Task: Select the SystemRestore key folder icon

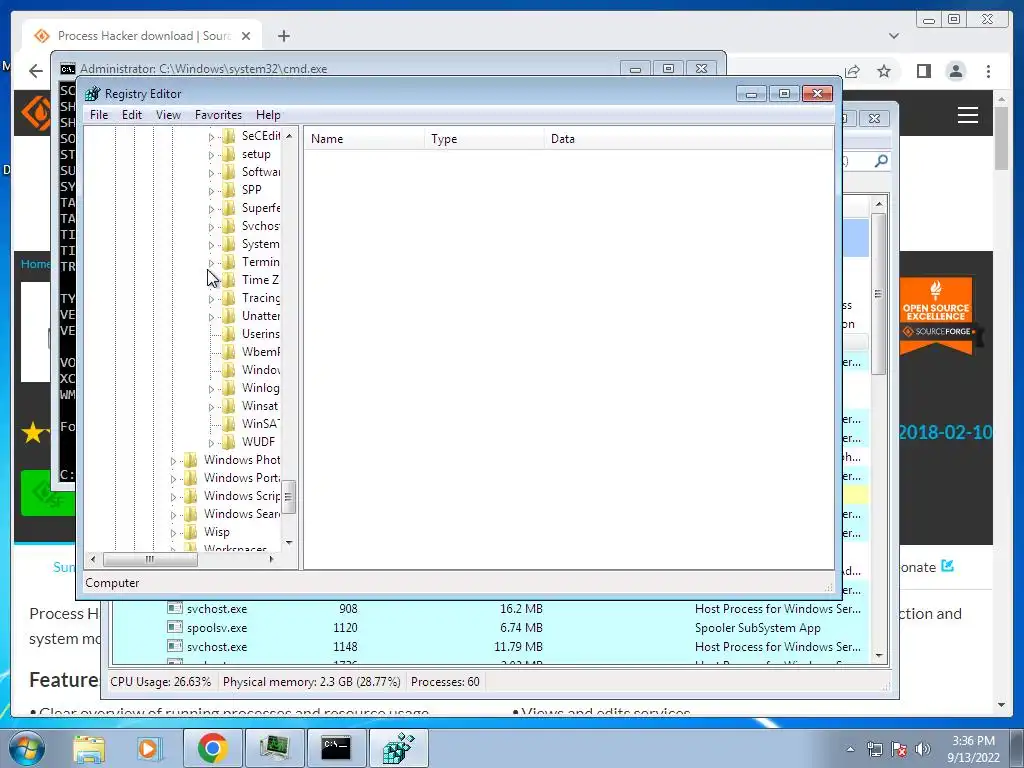Action: [229, 244]
